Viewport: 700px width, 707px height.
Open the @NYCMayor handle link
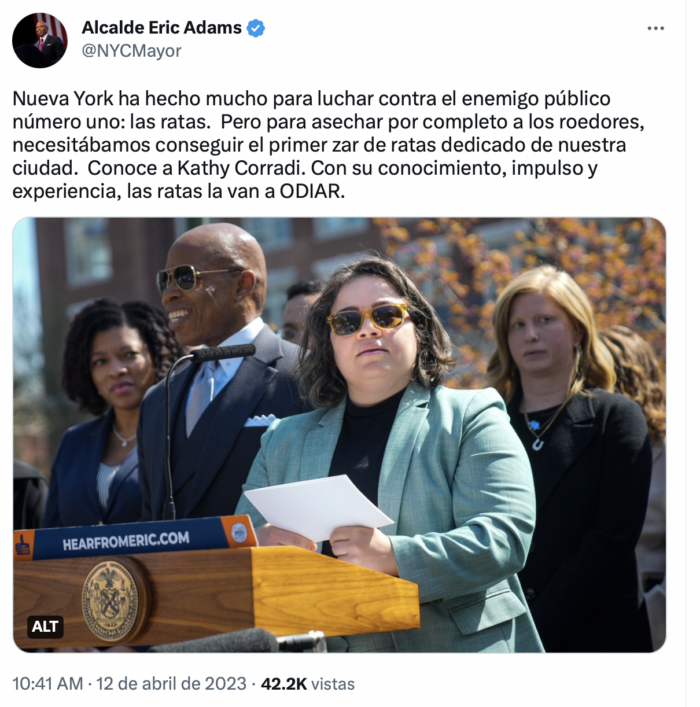(x=131, y=50)
